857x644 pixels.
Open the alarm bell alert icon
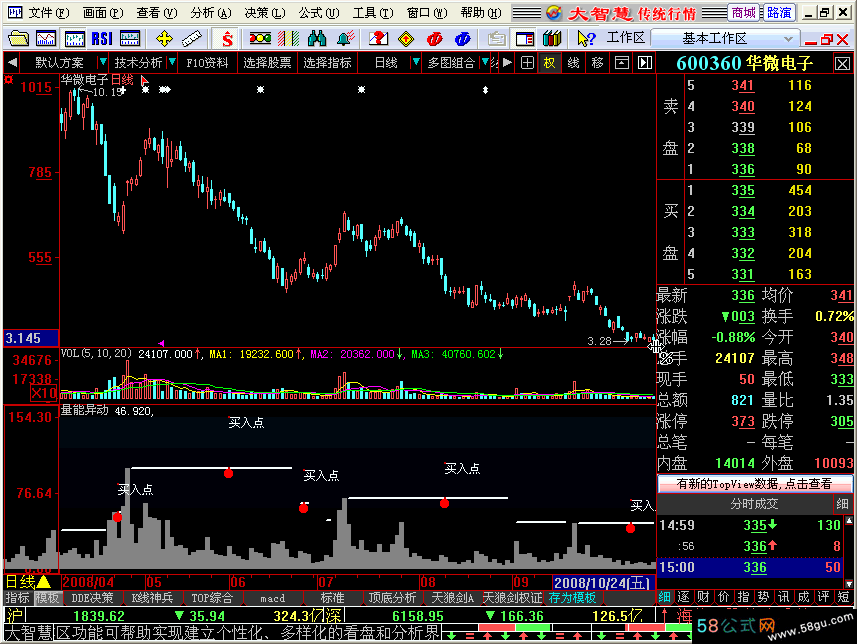(345, 39)
